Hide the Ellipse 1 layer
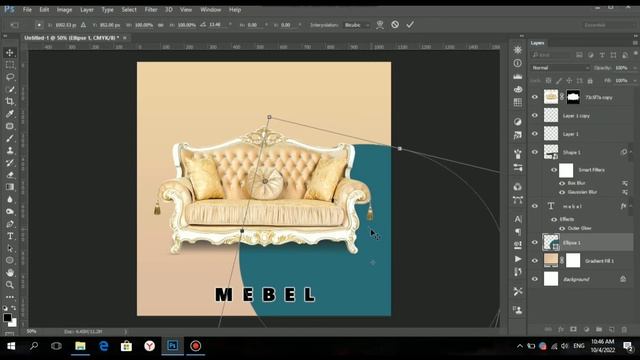This screenshot has height=360, width=640. (x=535, y=242)
